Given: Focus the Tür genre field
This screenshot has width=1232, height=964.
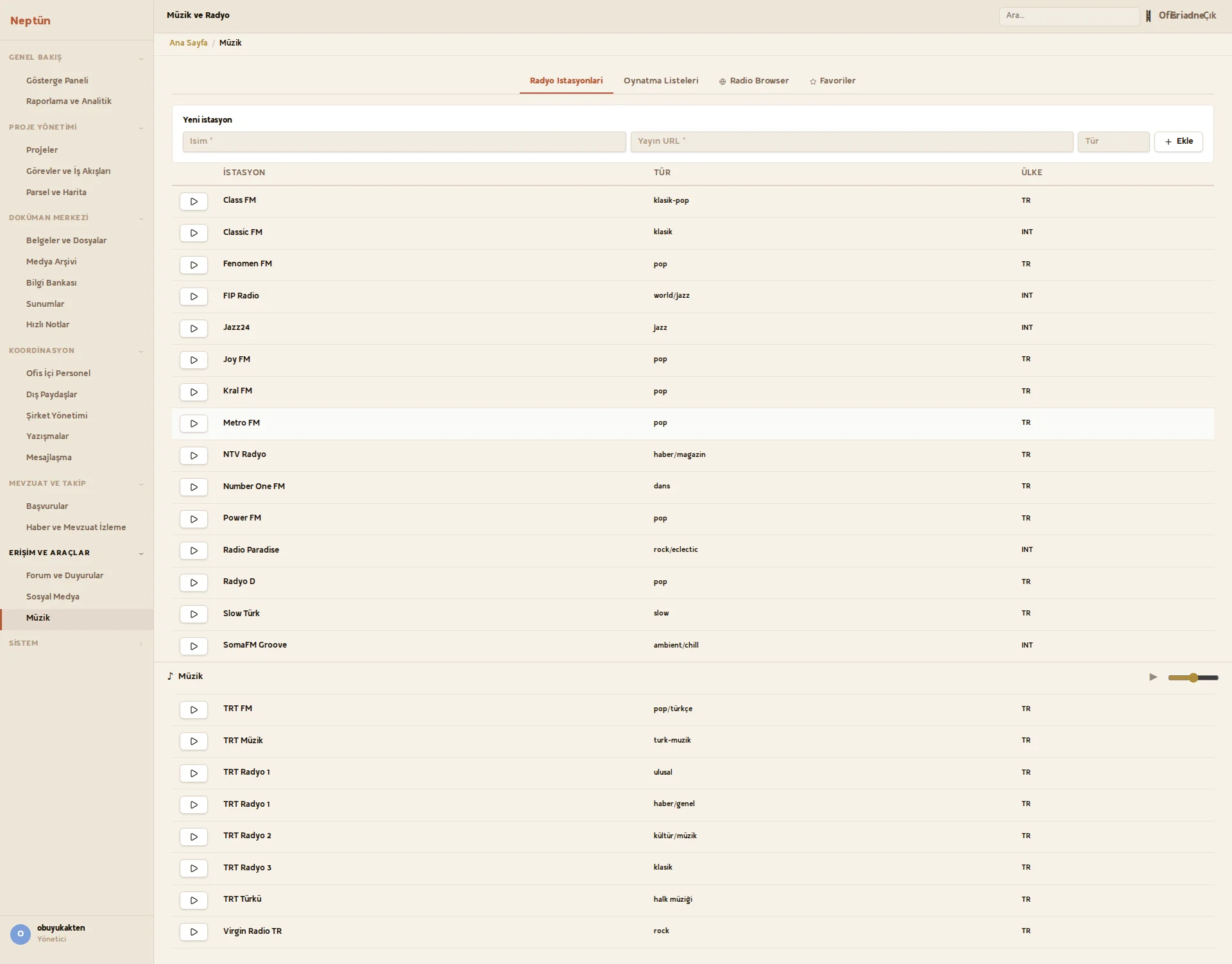Looking at the screenshot, I should 1114,142.
